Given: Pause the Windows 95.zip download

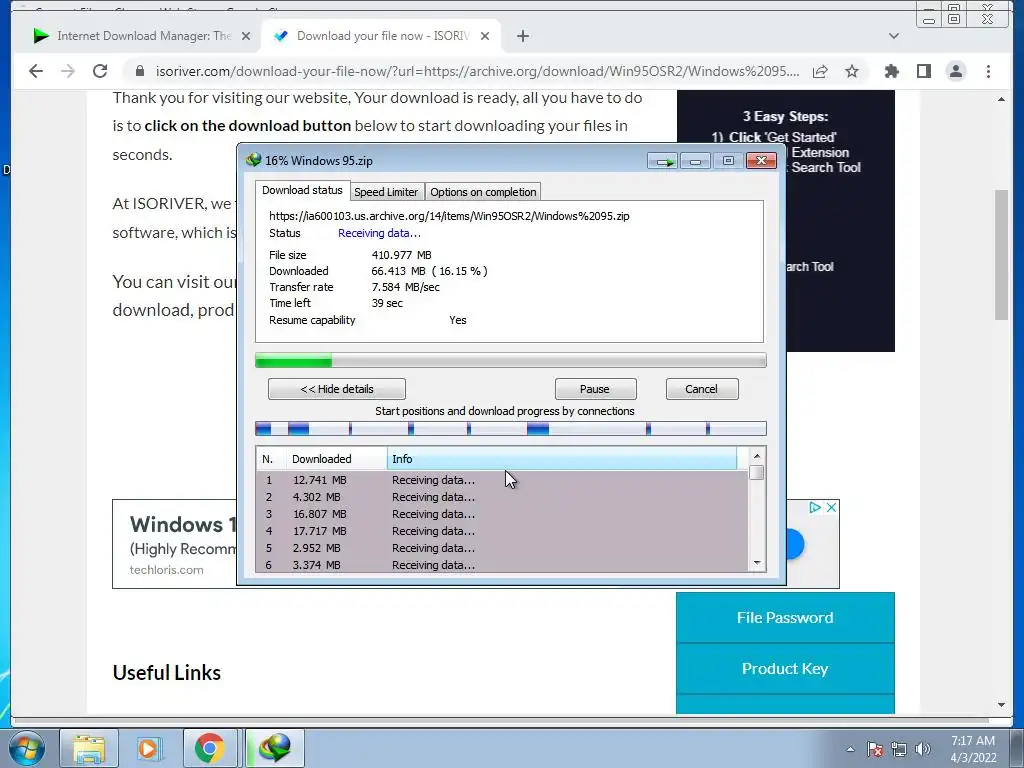Looking at the screenshot, I should click(x=595, y=389).
